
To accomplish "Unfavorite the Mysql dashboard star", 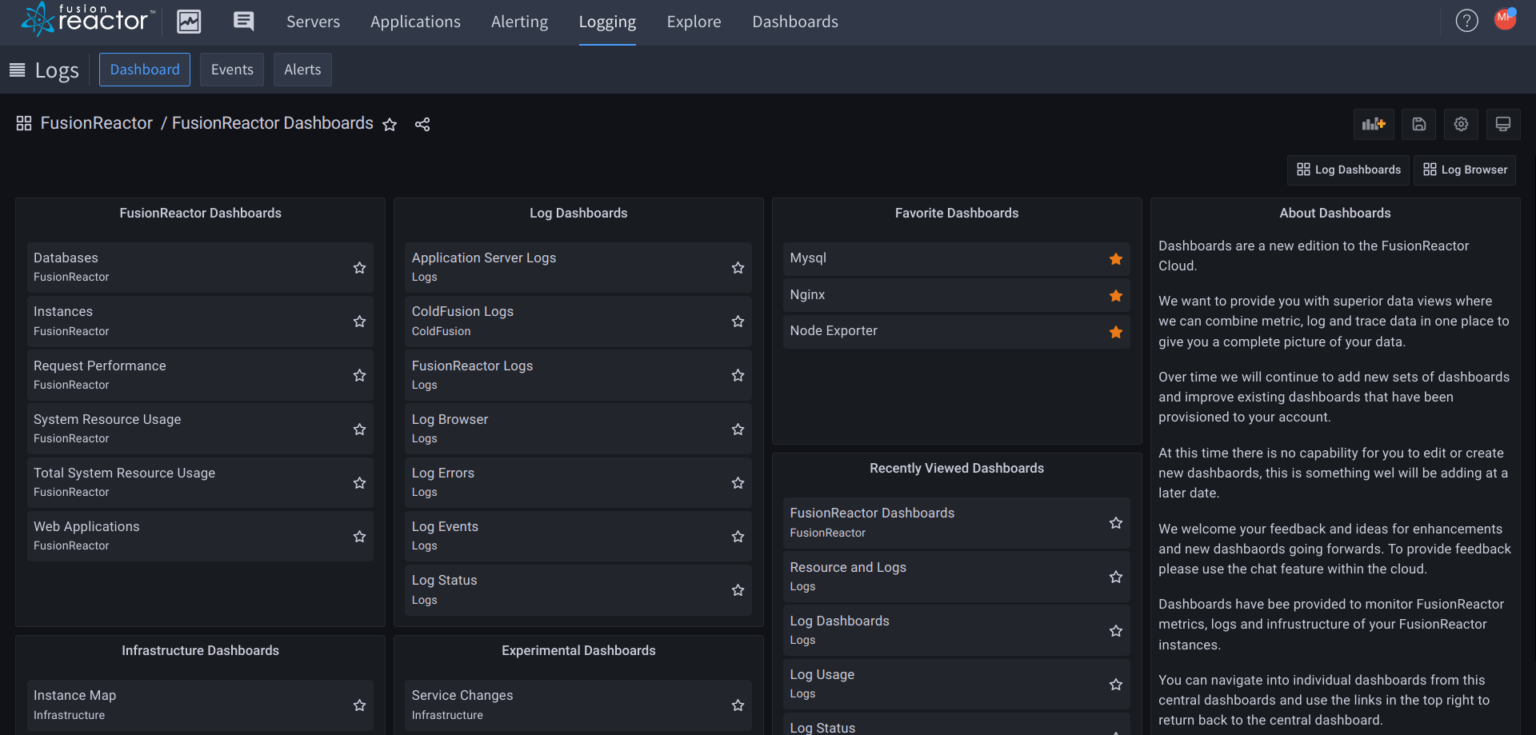I will pyautogui.click(x=1115, y=258).
